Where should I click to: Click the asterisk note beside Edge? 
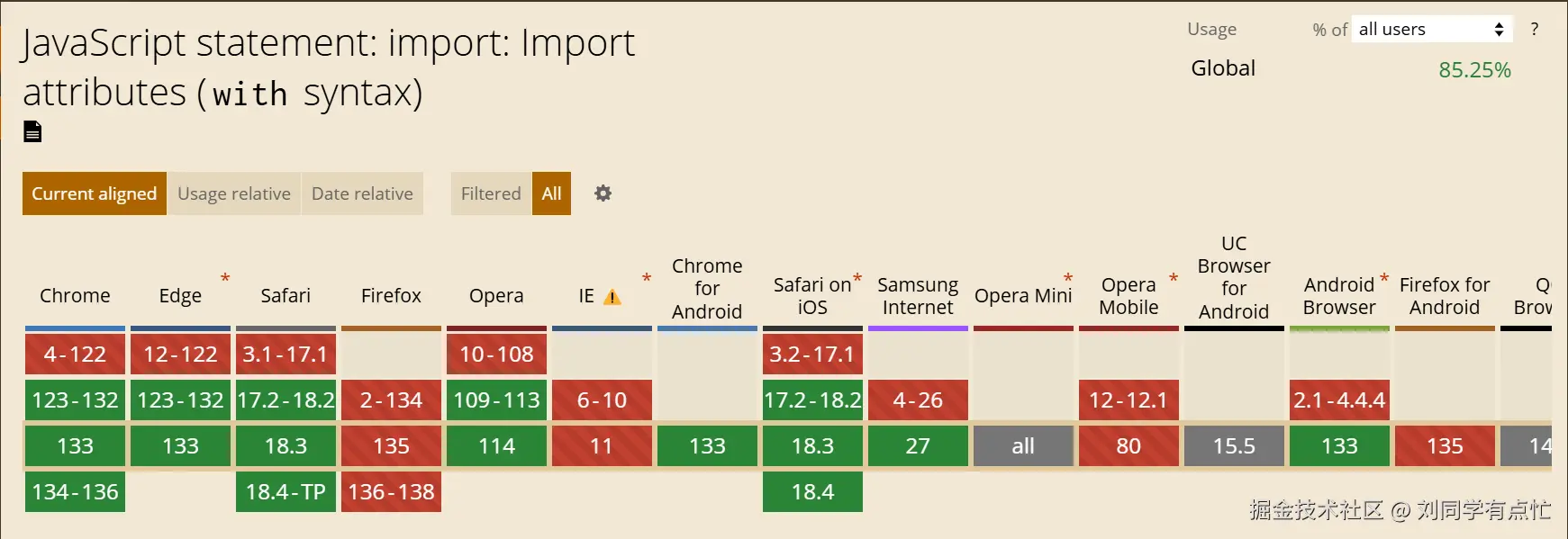point(225,278)
